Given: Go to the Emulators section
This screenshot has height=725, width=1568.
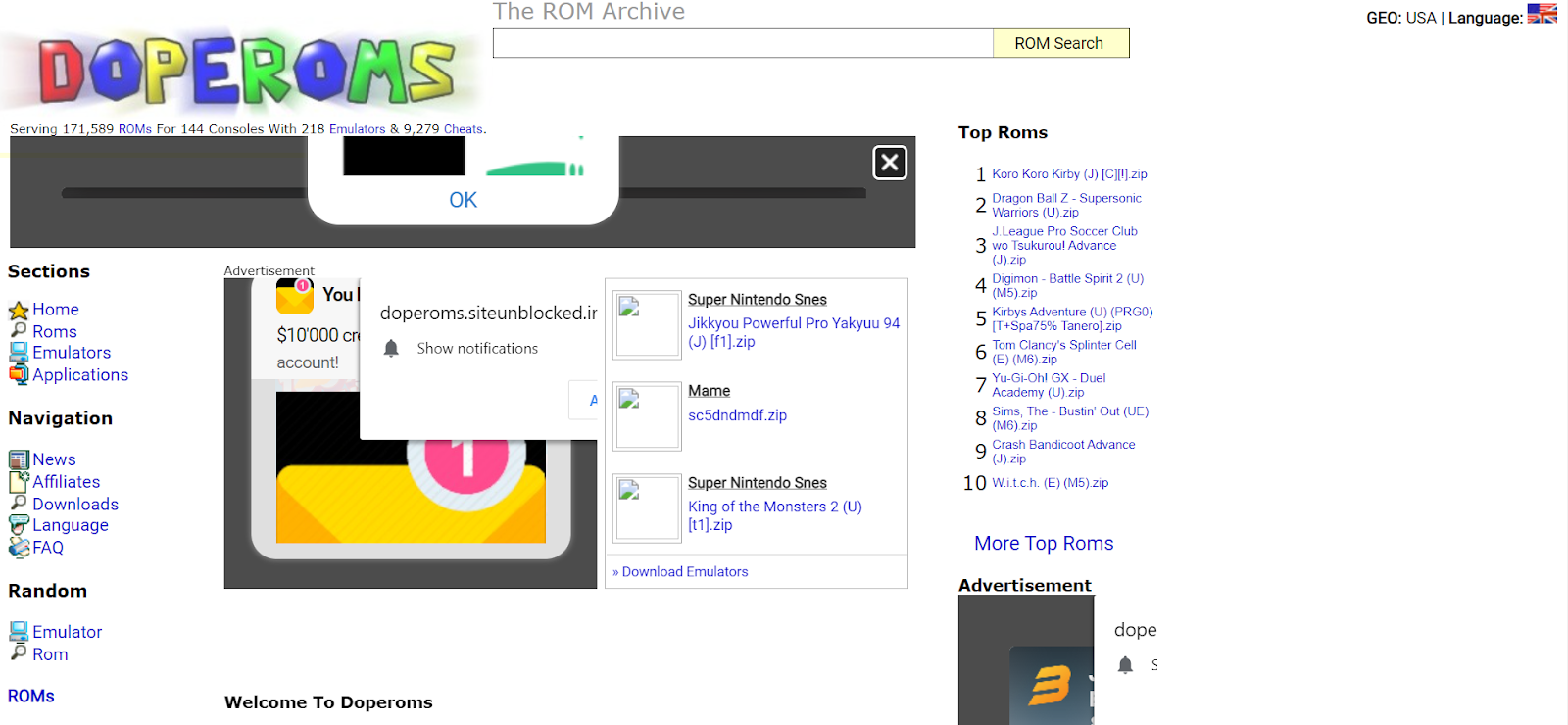Looking at the screenshot, I should point(72,353).
